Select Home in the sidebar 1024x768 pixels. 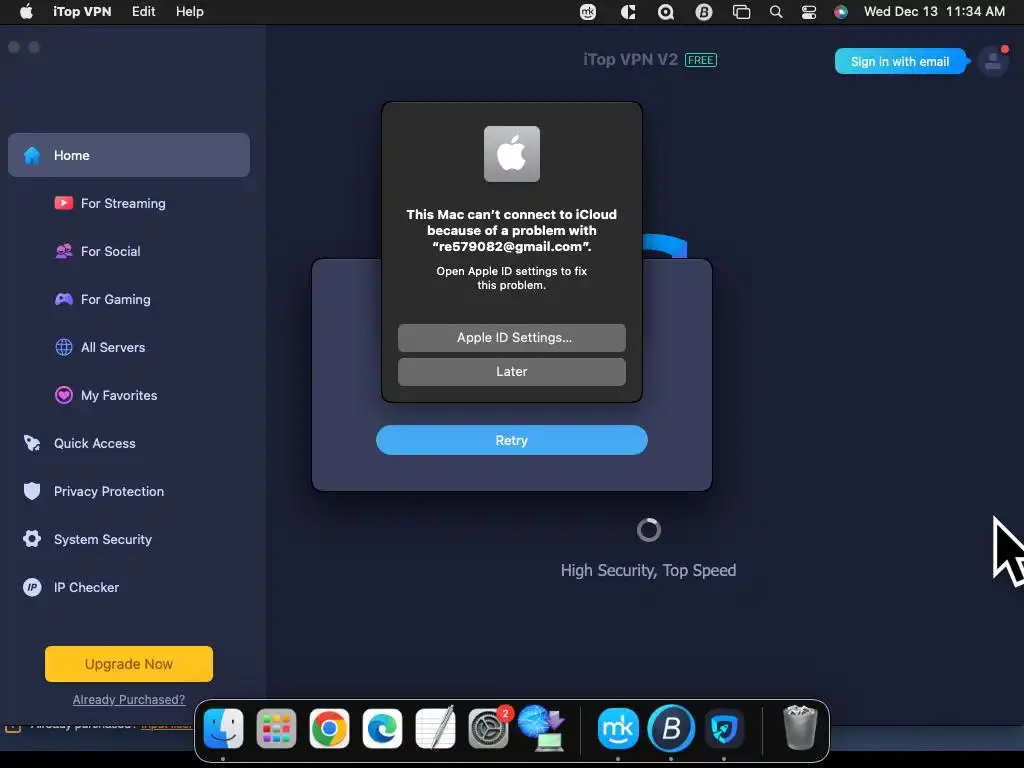click(x=129, y=155)
